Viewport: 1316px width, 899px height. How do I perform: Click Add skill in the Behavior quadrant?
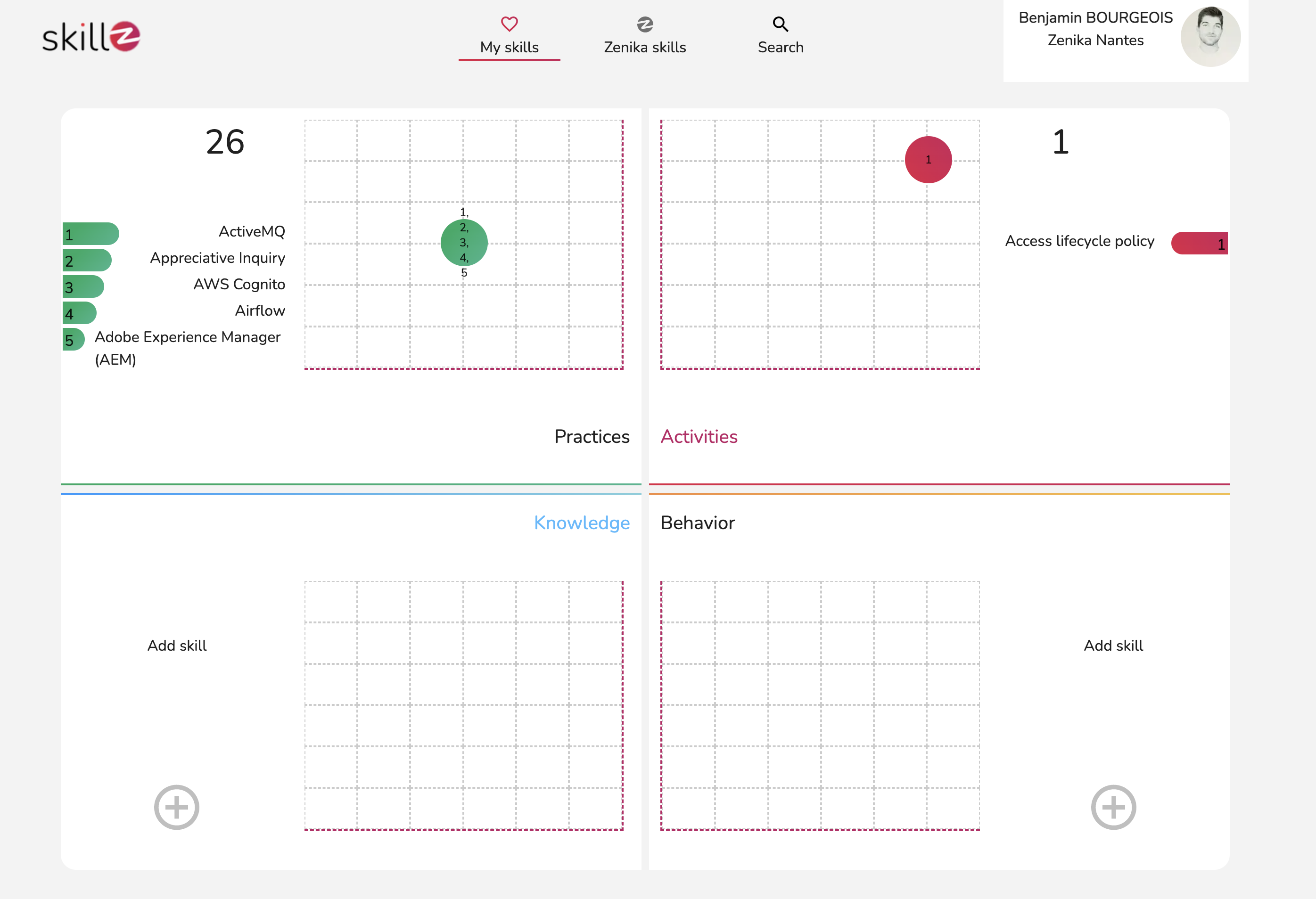pos(1113,645)
